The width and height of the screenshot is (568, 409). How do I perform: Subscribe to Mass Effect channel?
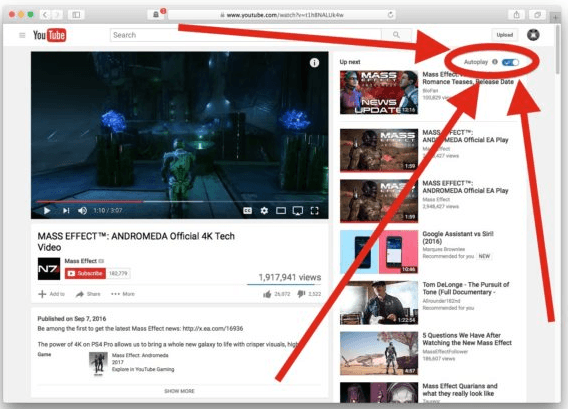[x=85, y=273]
